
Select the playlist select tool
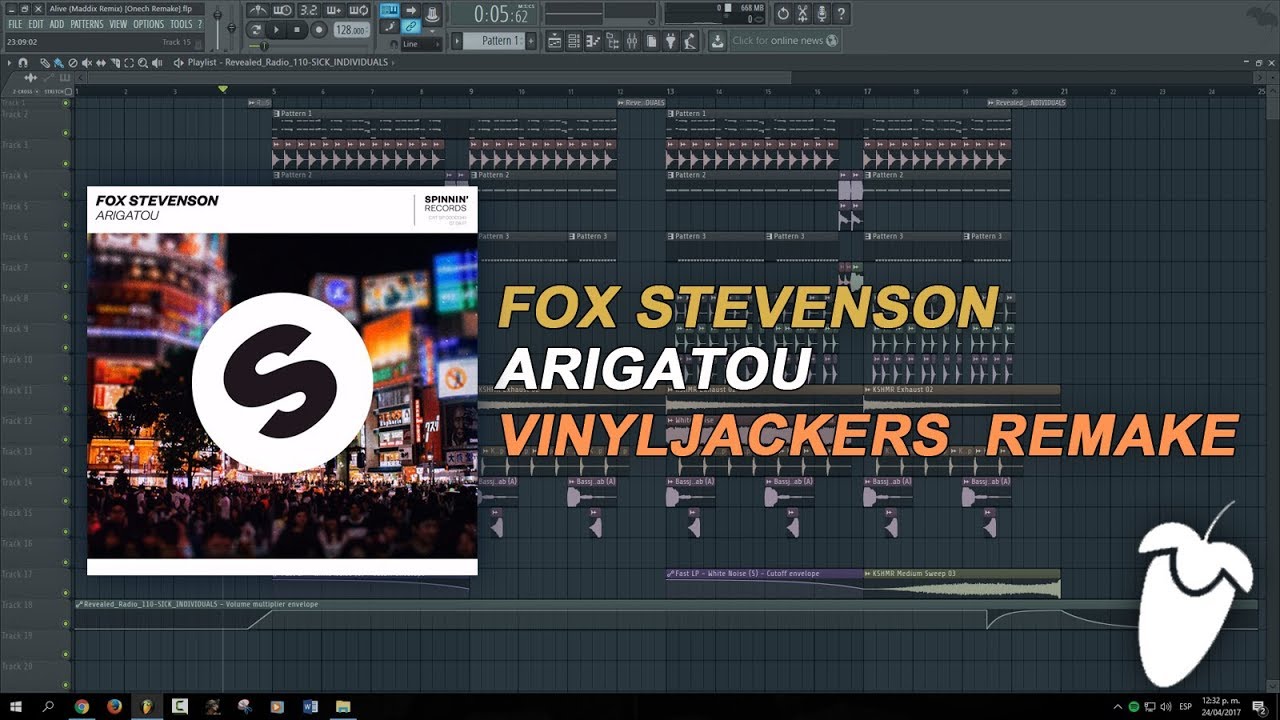(x=129, y=63)
